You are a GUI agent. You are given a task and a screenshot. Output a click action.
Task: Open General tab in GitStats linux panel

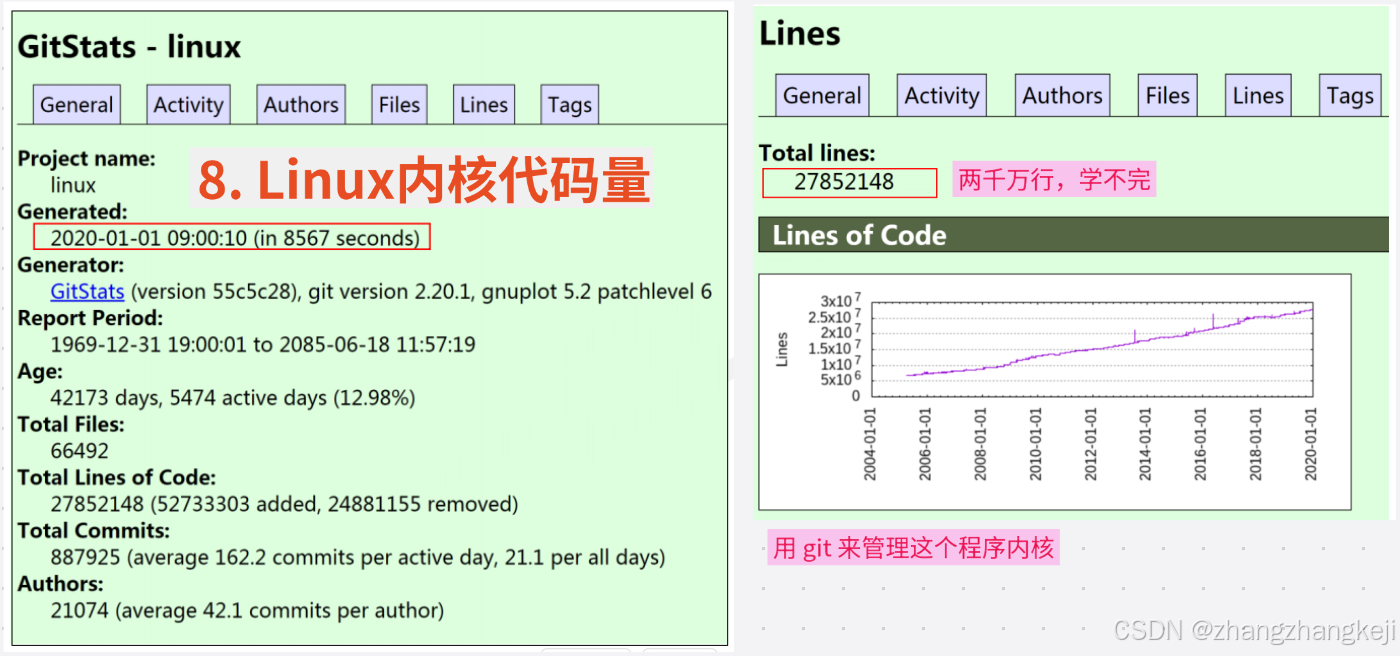77,105
